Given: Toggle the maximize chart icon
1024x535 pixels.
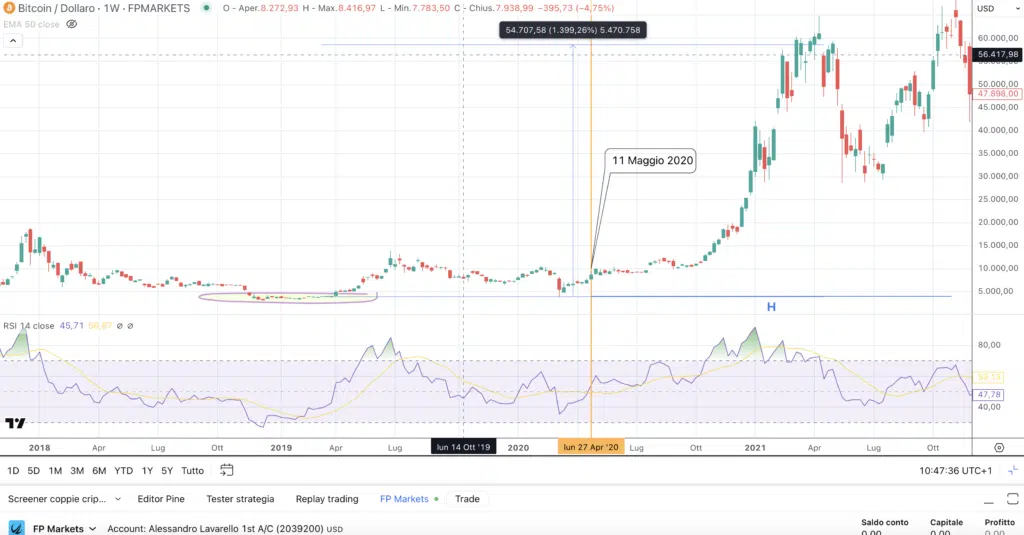Looking at the screenshot, I should coord(1013,470).
